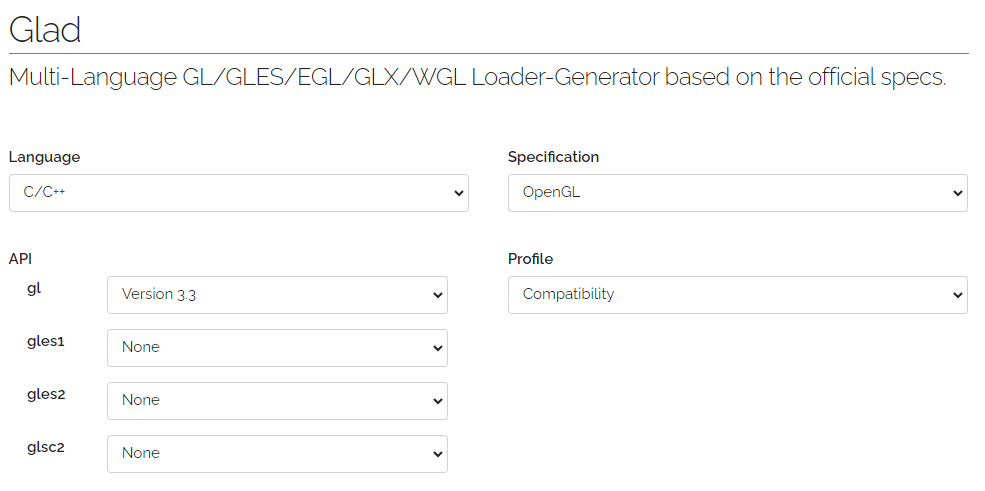This screenshot has height=491, width=985.
Task: Click the chevron arrow on the Profile select
Action: pos(958,295)
